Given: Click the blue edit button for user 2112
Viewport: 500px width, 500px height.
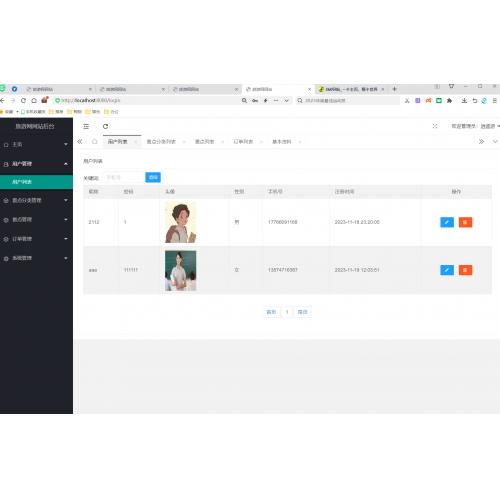Looking at the screenshot, I should (447, 222).
